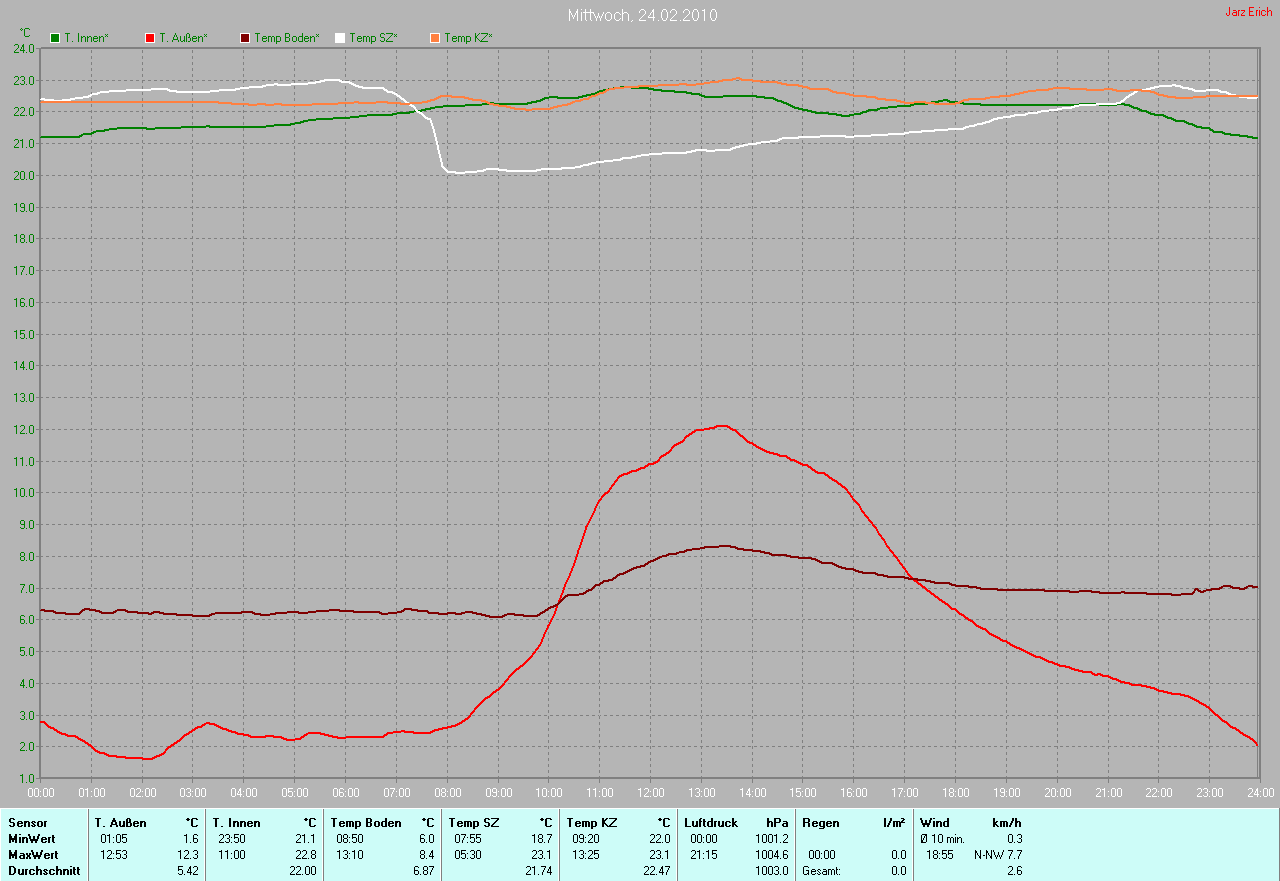The height and width of the screenshot is (881, 1280).
Task: Click the 'Jarz Erich' author text
Action: tap(1249, 12)
